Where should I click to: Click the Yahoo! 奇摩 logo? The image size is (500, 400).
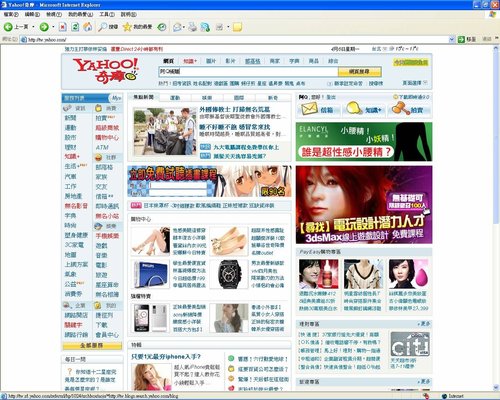(105, 70)
